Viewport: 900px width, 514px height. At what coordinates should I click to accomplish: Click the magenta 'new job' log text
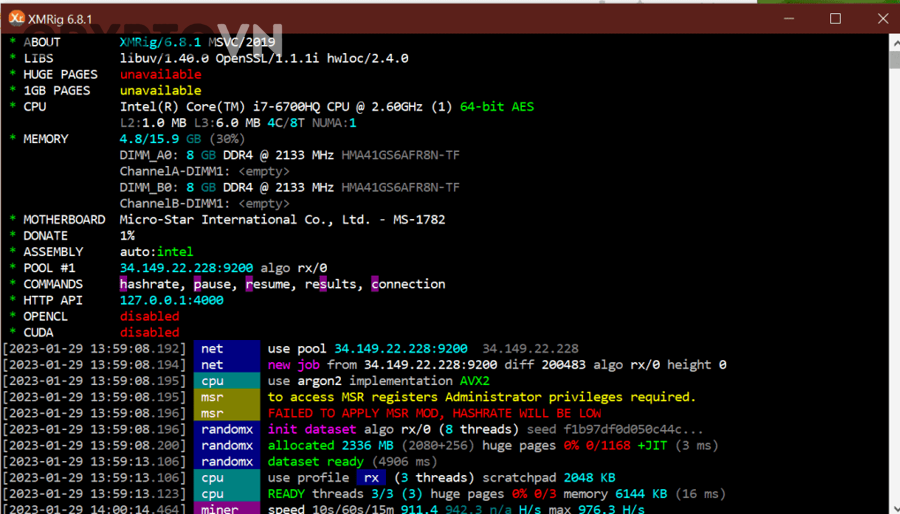pyautogui.click(x=293, y=365)
